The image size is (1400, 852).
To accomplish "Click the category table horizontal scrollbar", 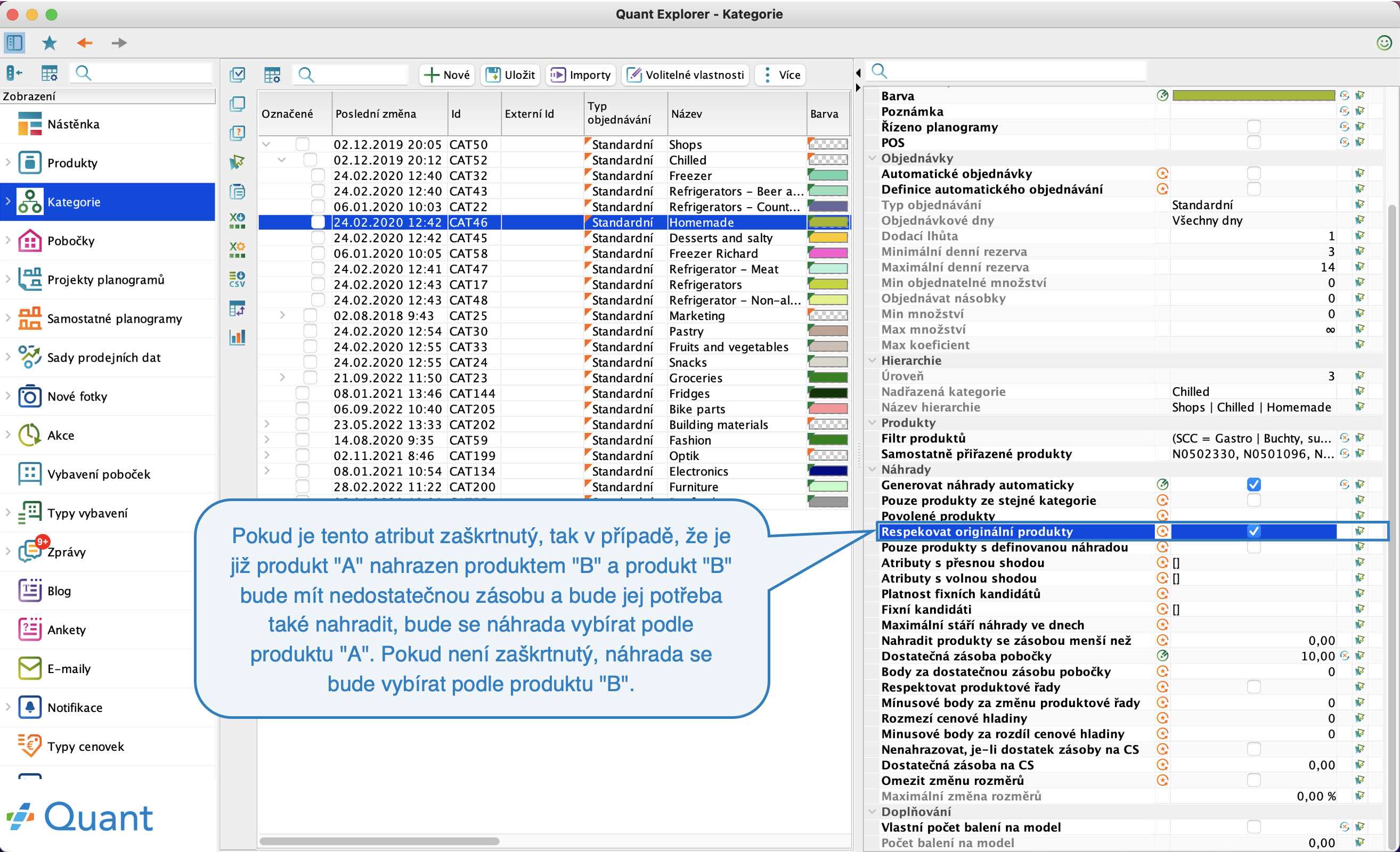I will click(379, 841).
